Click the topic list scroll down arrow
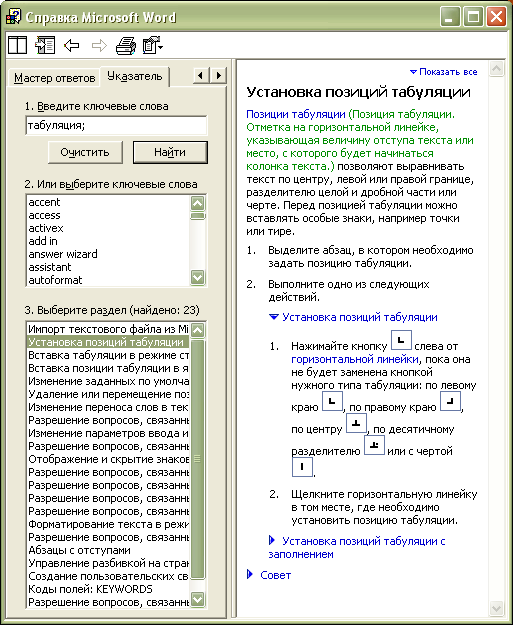513x625 pixels. (x=198, y=599)
